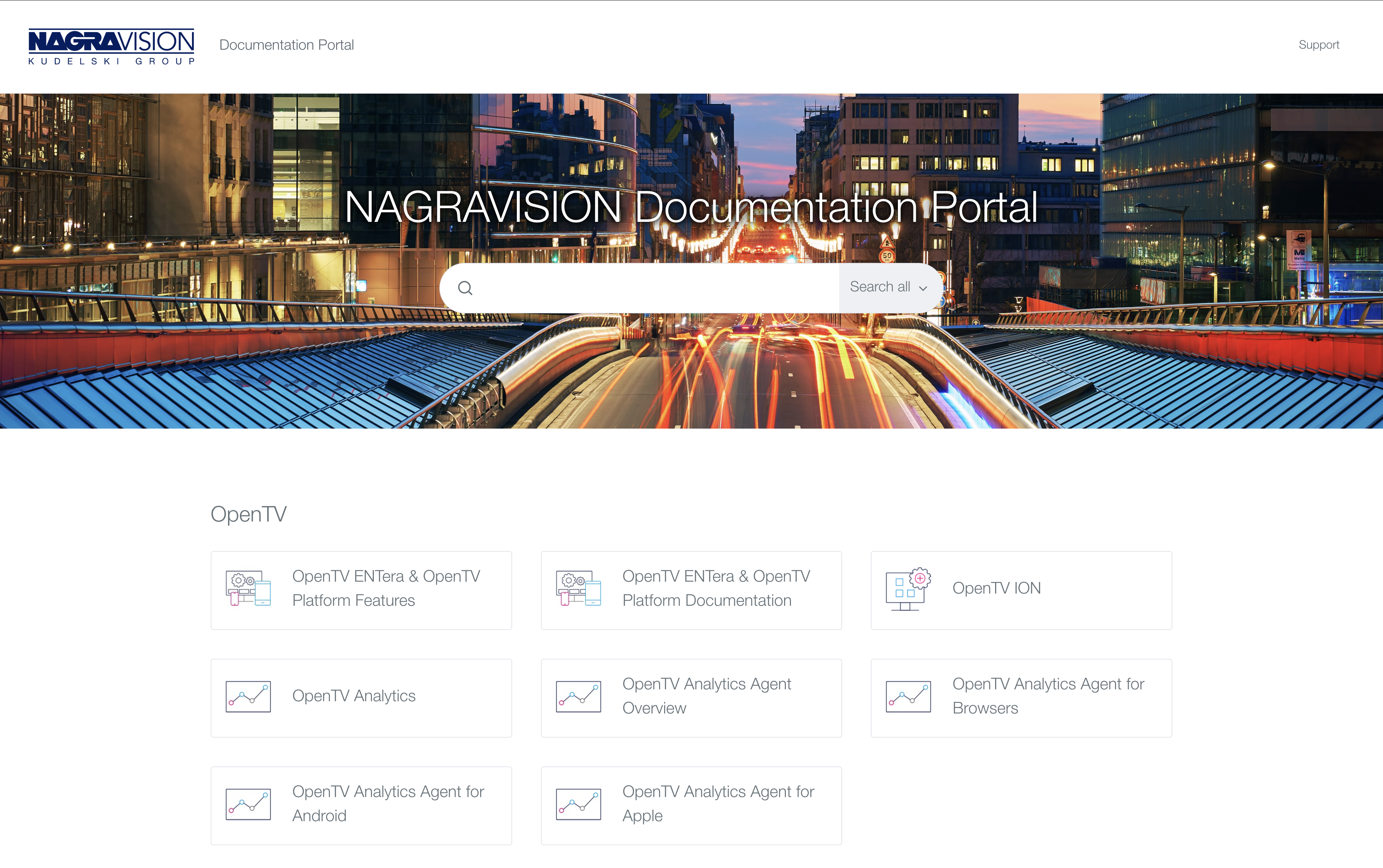1383x868 pixels.
Task: Open OpenTV Analytics Agent for Android link
Action: [x=388, y=804]
